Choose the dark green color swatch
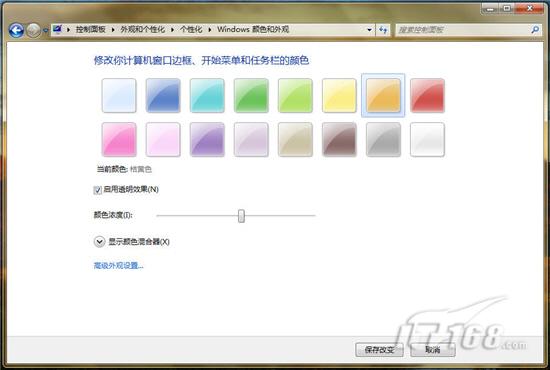The image size is (550, 370). pos(251,95)
